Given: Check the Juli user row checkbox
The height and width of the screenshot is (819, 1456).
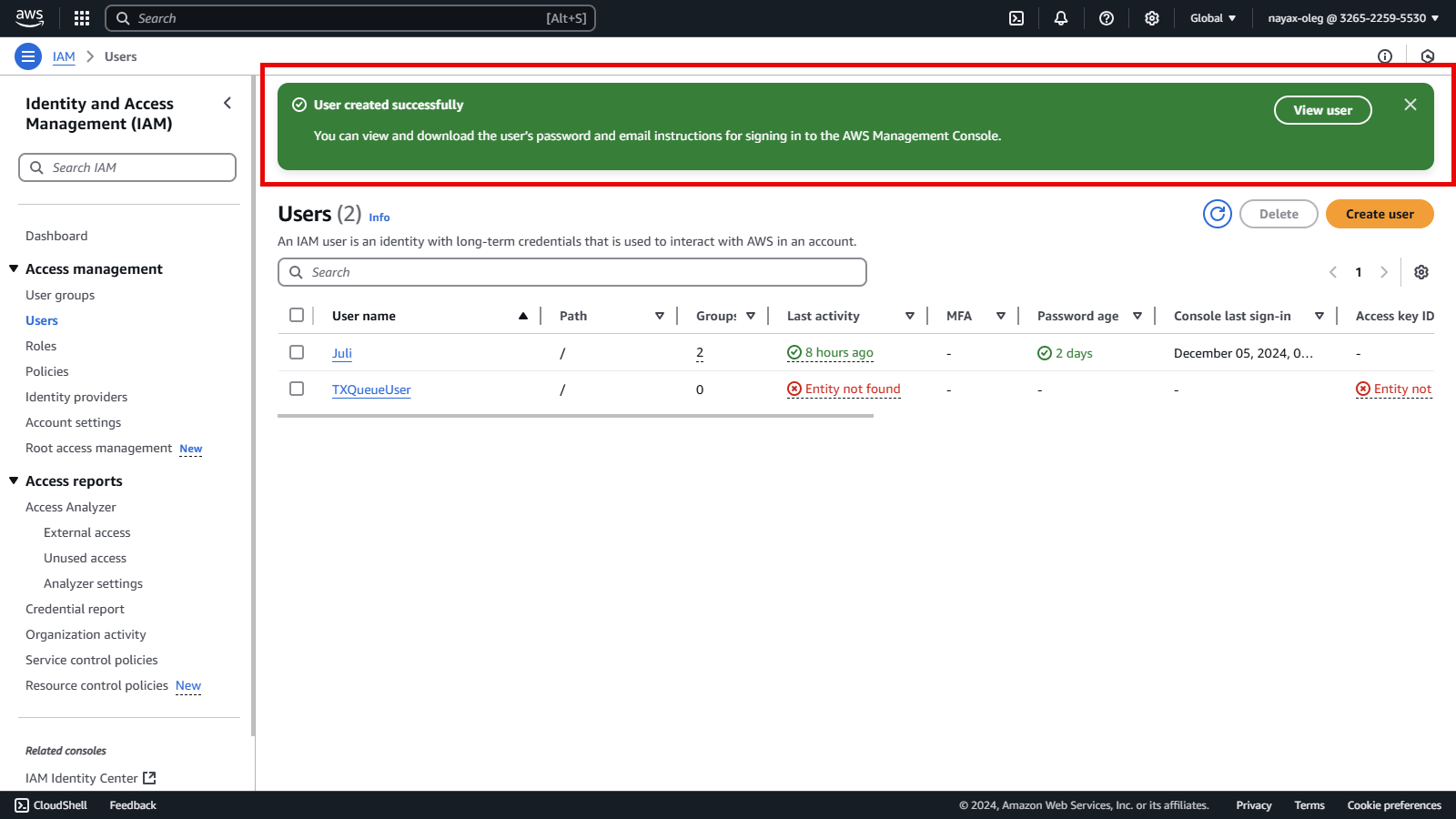Looking at the screenshot, I should tap(297, 352).
